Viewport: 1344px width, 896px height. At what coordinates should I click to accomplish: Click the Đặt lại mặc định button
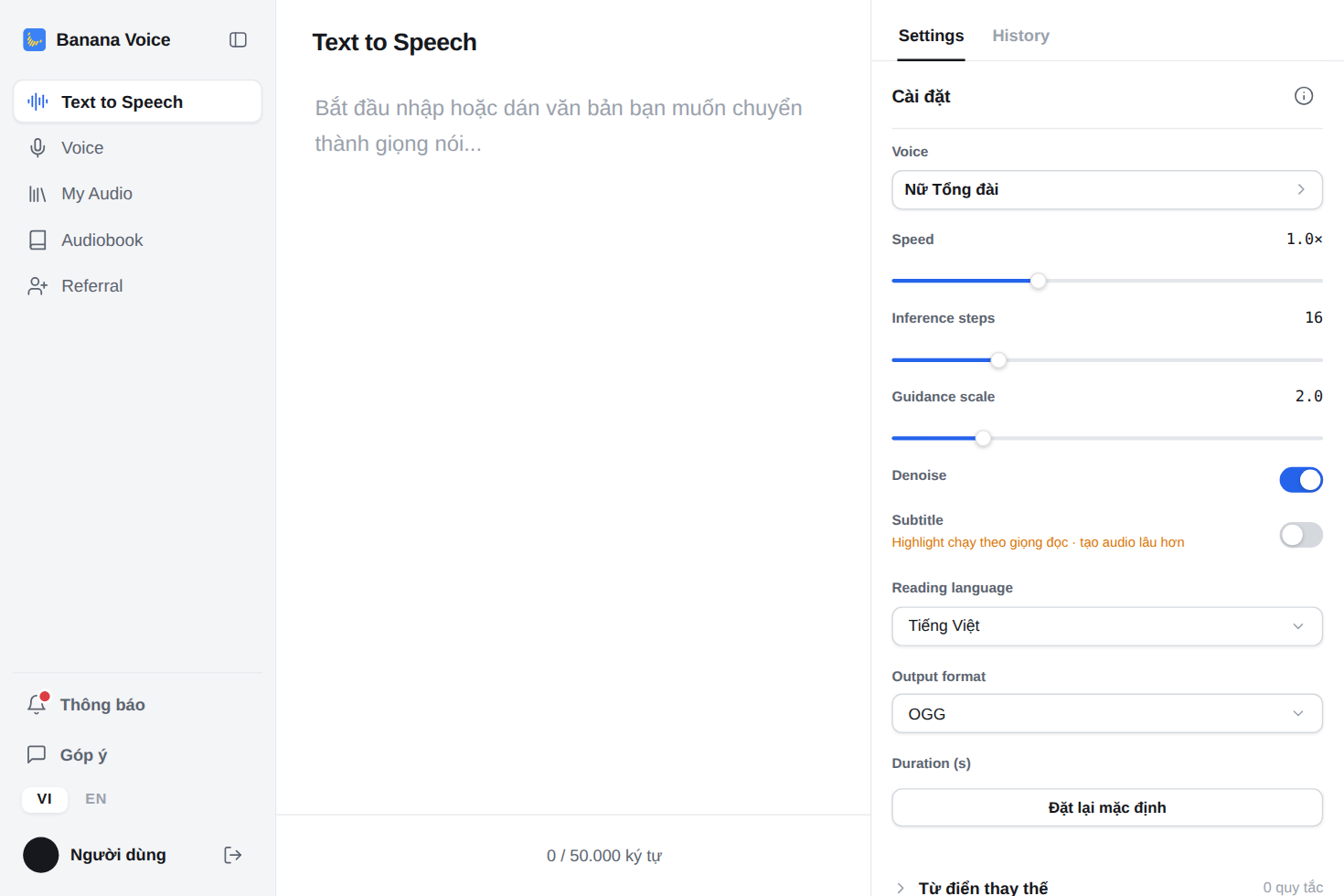[1107, 808]
